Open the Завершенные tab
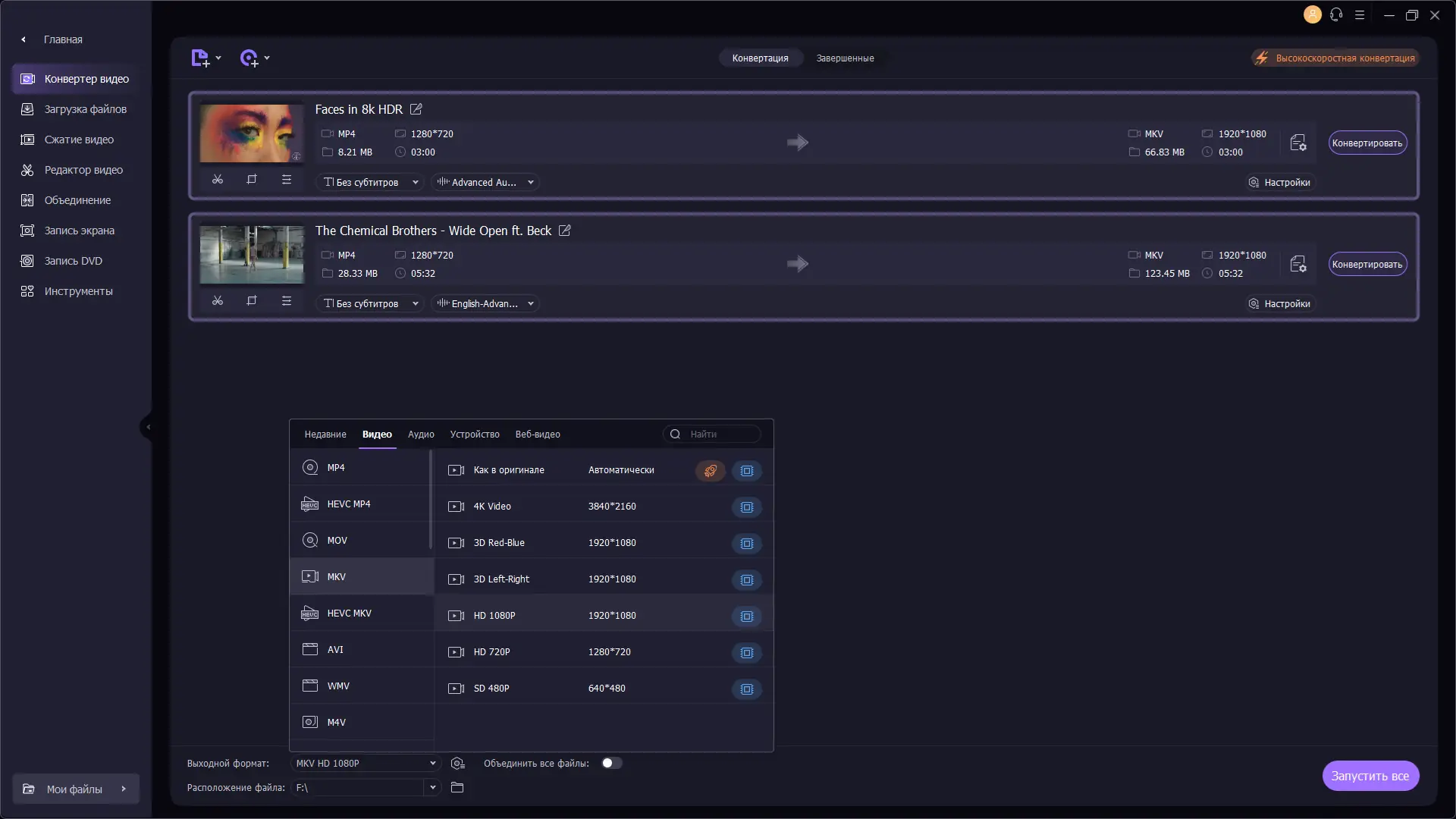This screenshot has width=1456, height=819. [845, 58]
